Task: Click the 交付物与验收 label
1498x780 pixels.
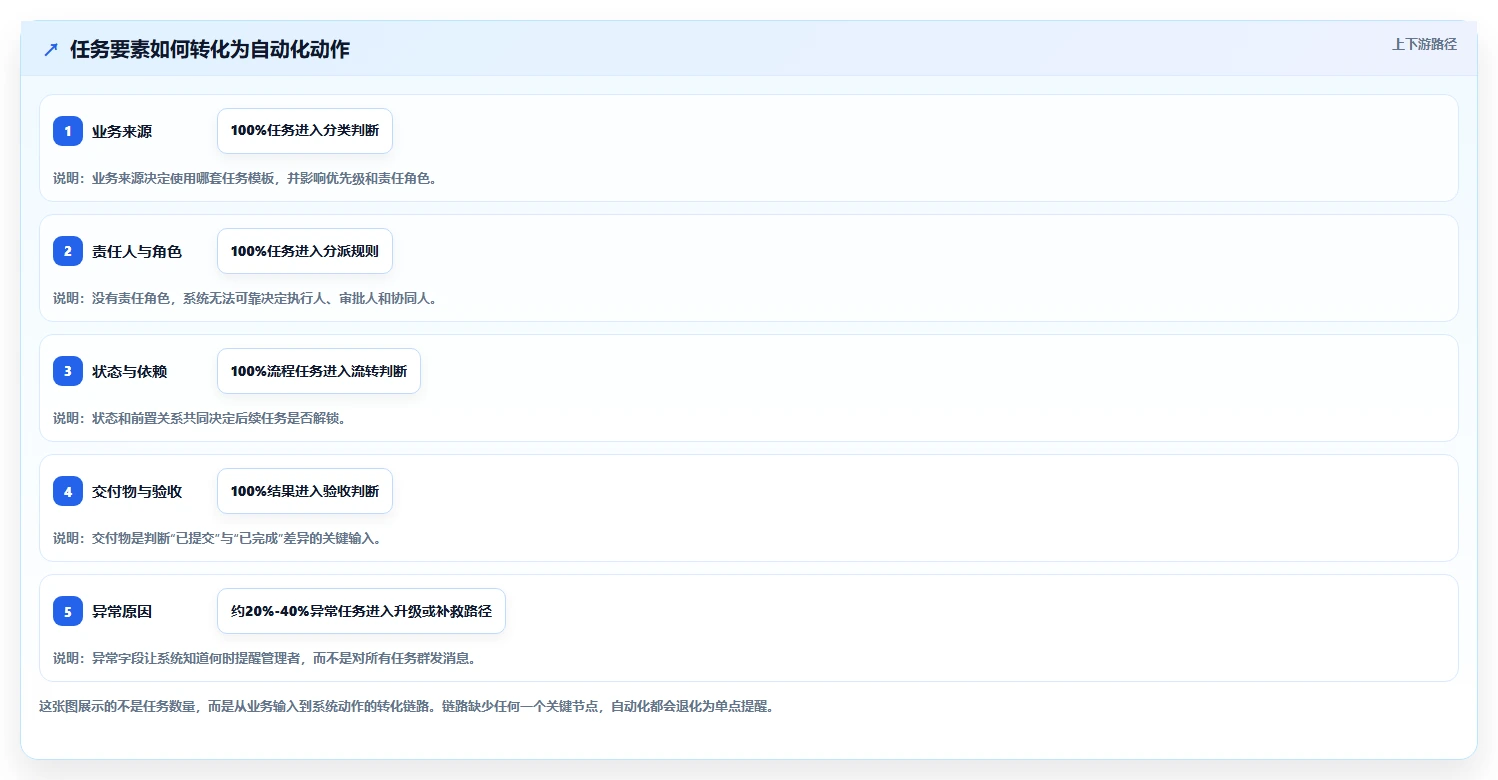Action: [x=137, y=491]
